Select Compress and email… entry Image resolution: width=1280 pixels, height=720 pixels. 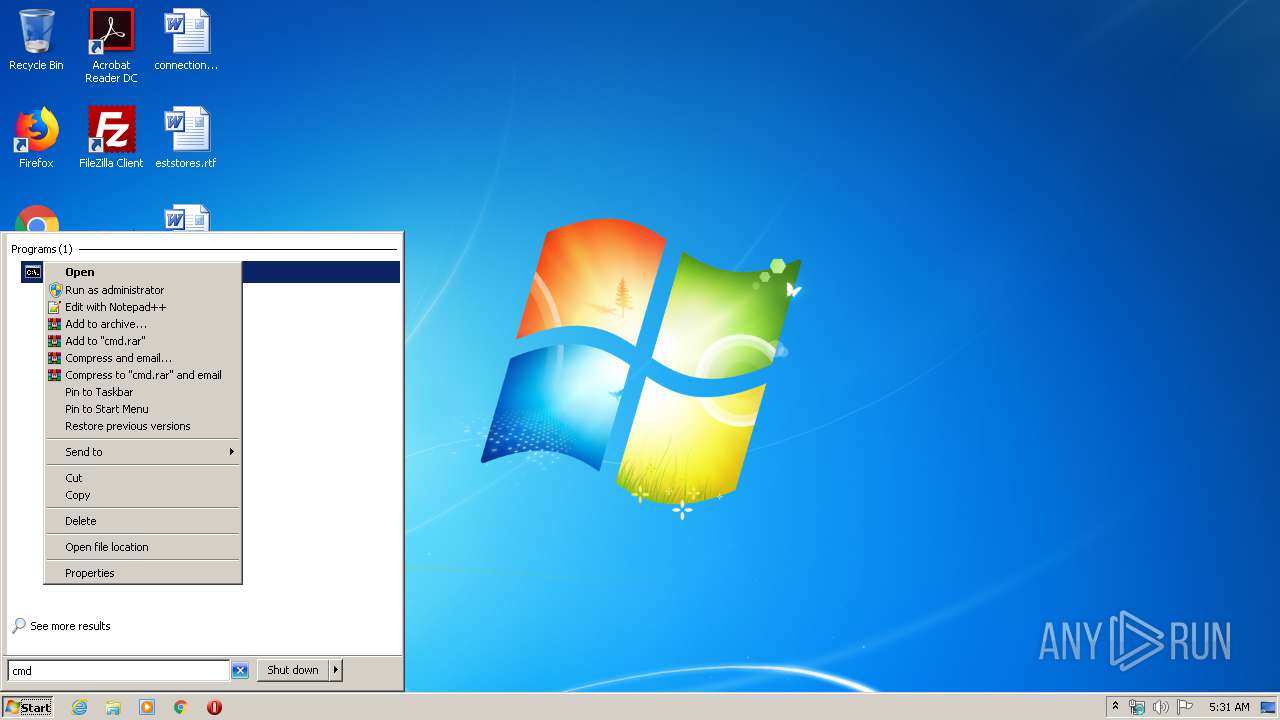(x=143, y=358)
